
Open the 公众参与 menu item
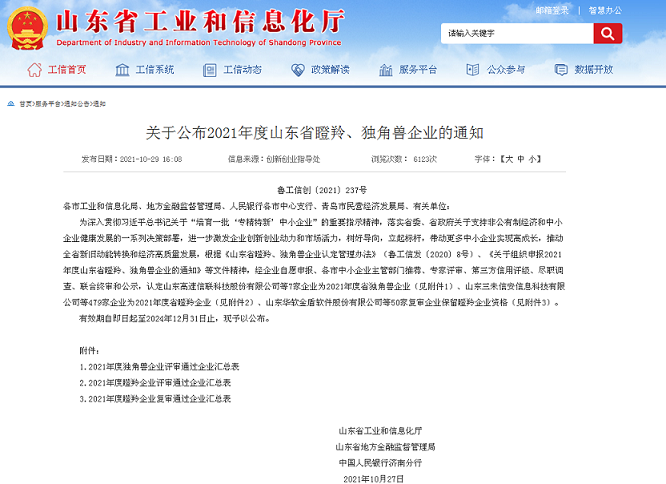505,70
